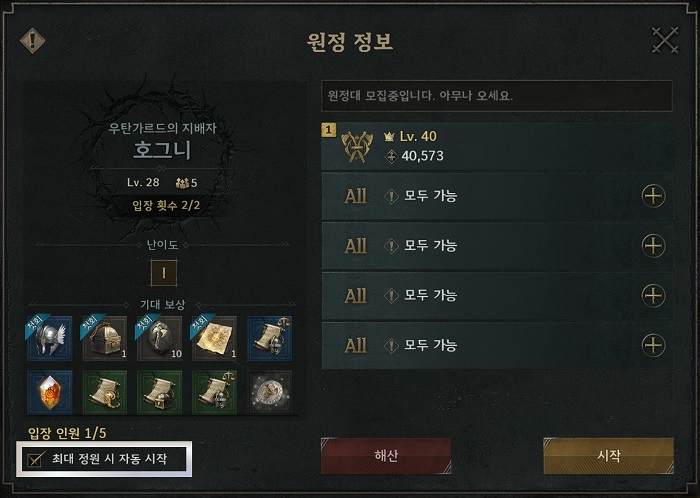
Task: Click the 시작 start button
Action: tap(608, 456)
